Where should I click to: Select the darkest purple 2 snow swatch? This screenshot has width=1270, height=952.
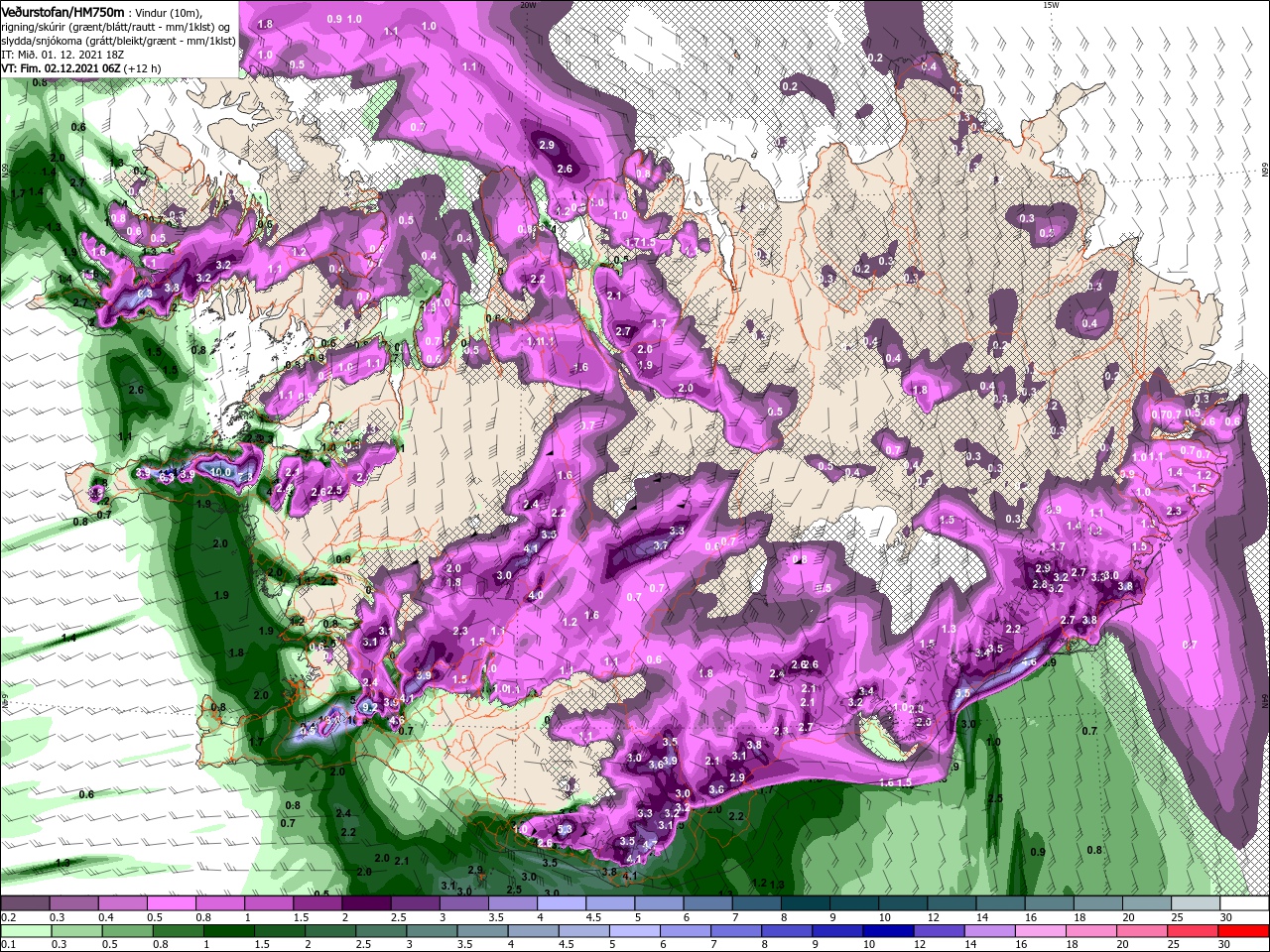(366, 903)
